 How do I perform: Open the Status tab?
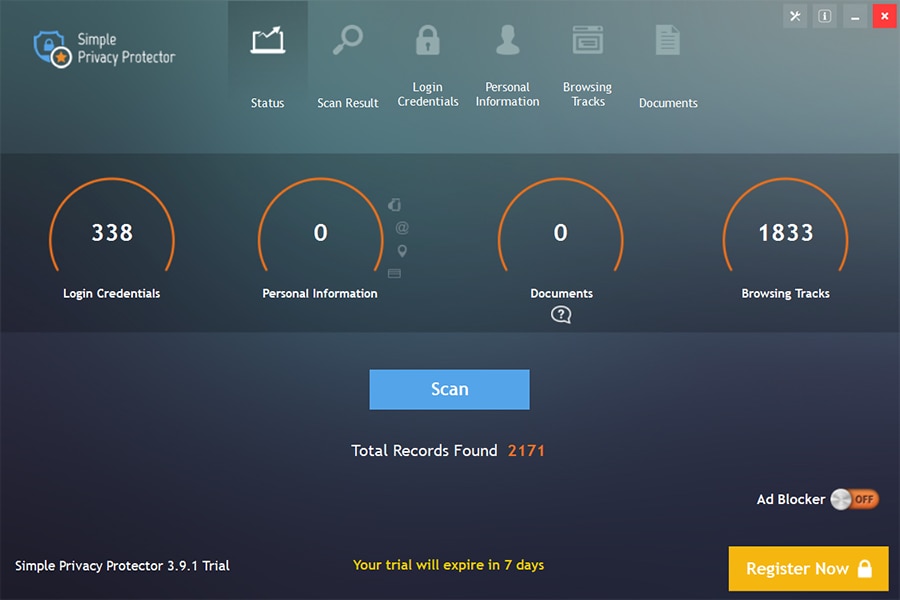[x=267, y=67]
